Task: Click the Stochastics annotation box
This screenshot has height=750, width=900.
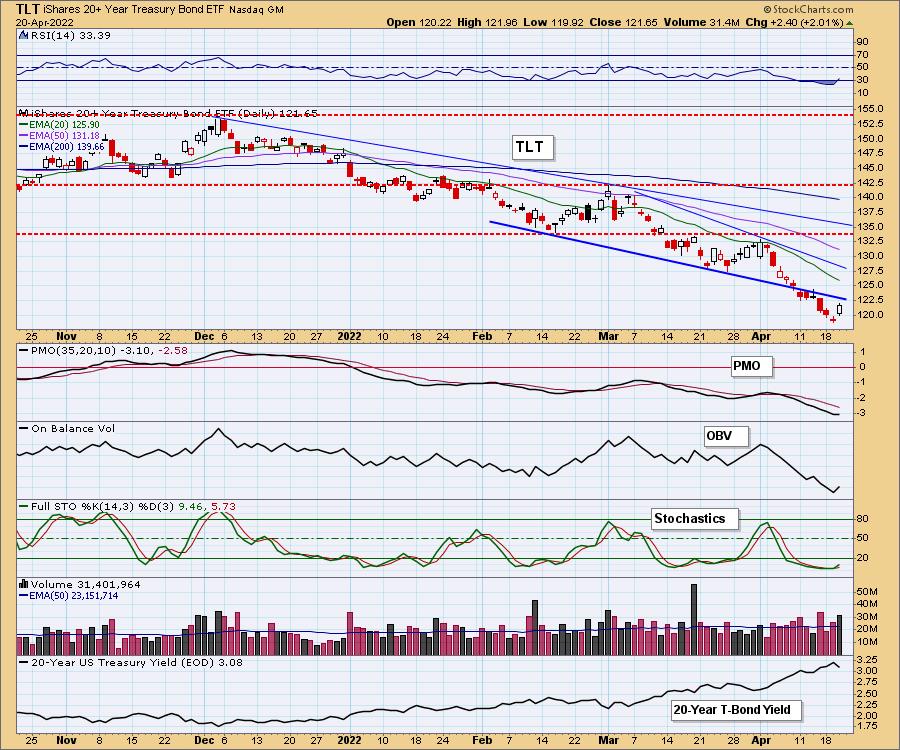Action: (x=694, y=519)
